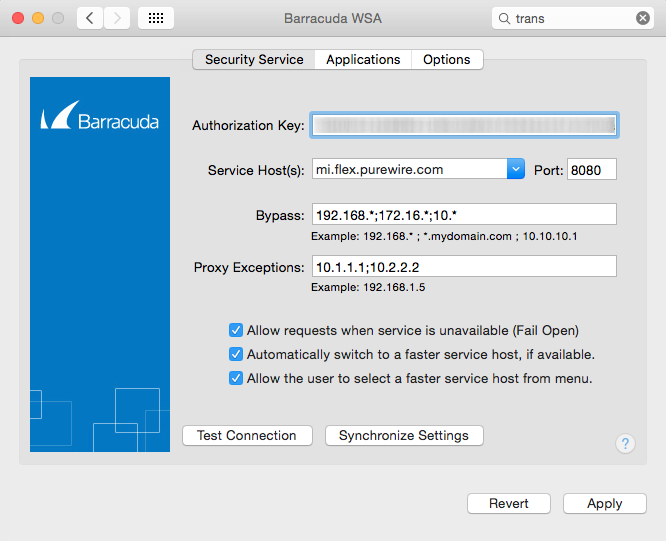Click the 'Proxy Exceptions:' label

[249, 268]
